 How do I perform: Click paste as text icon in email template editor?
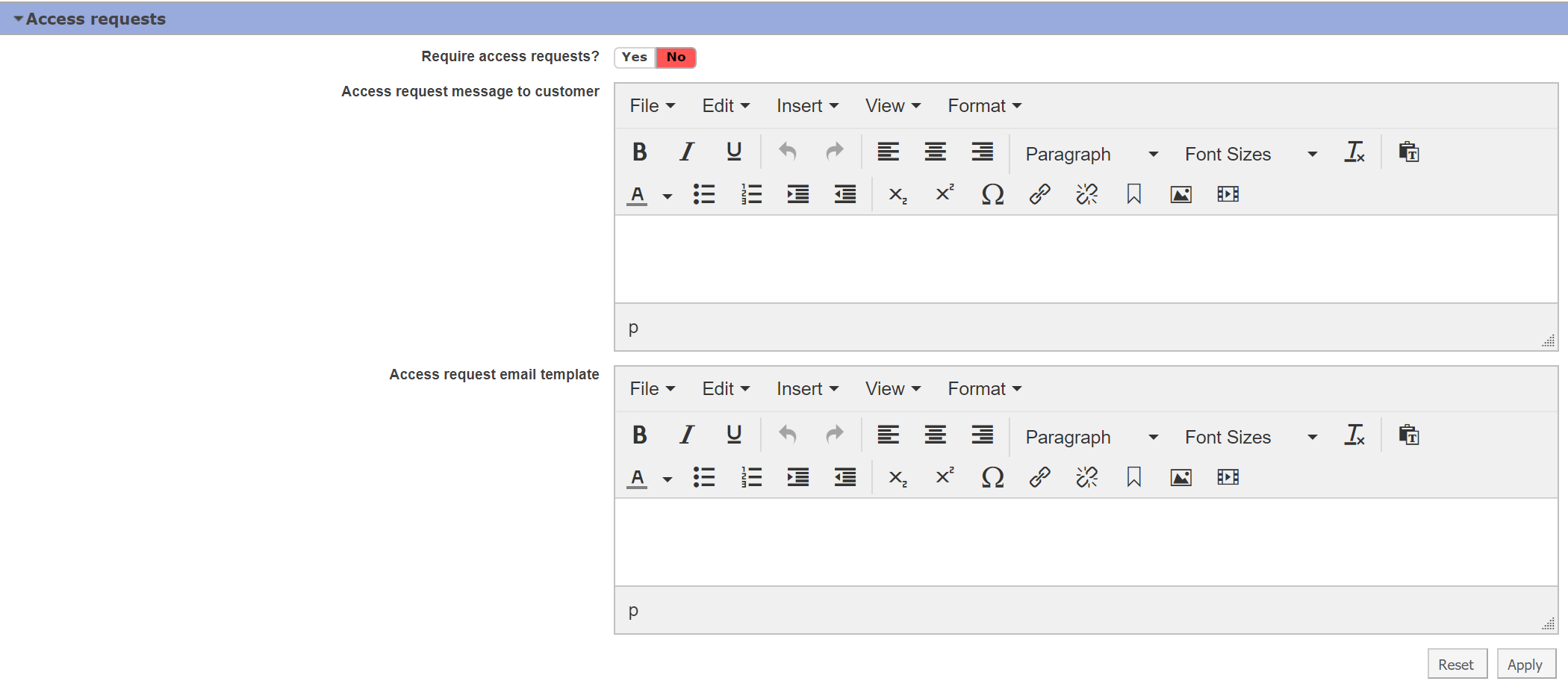click(x=1408, y=435)
